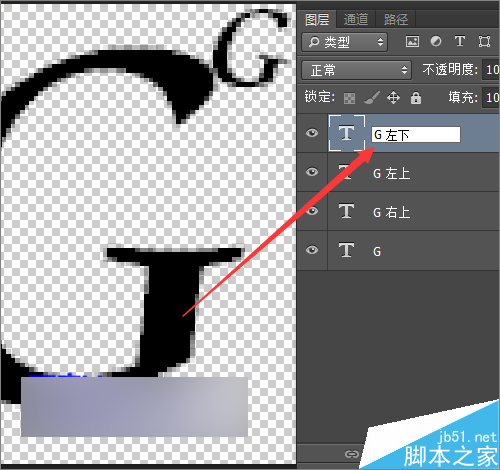Click the G 左下 layer thumbnail

(x=347, y=133)
